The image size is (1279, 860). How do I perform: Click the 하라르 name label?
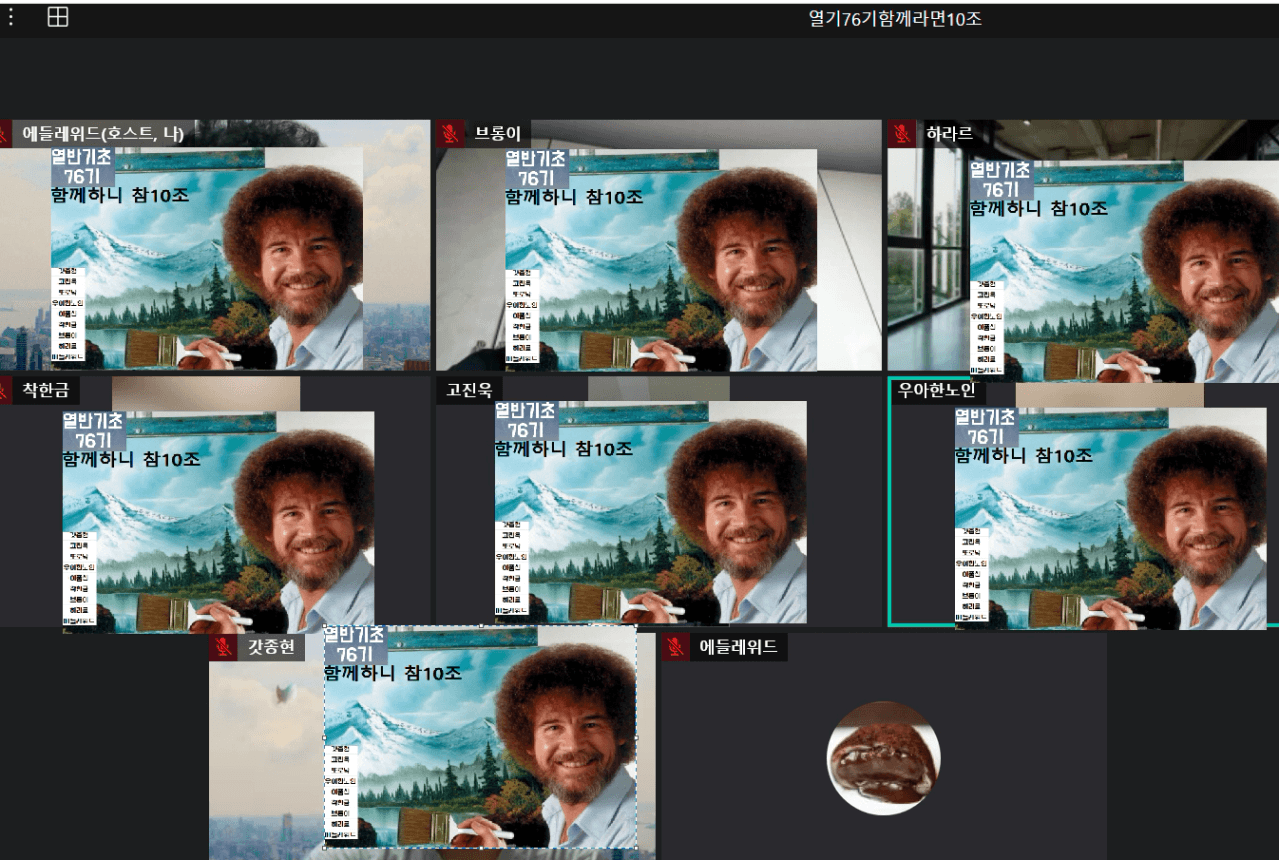948,134
